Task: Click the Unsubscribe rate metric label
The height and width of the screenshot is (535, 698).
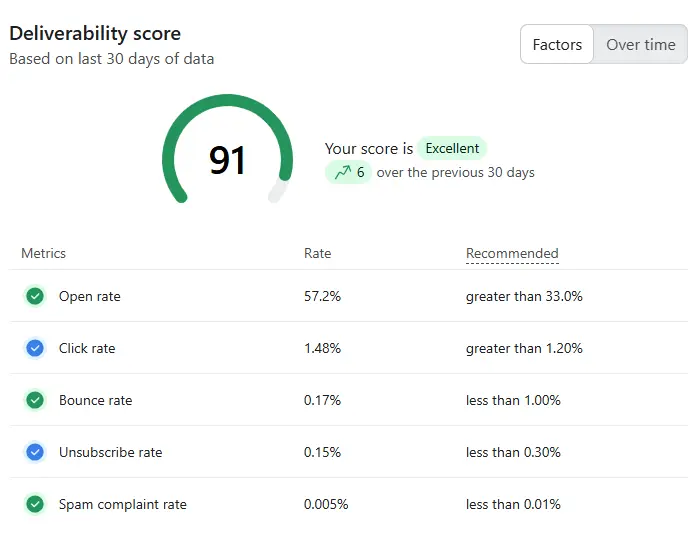Action: [x=110, y=452]
